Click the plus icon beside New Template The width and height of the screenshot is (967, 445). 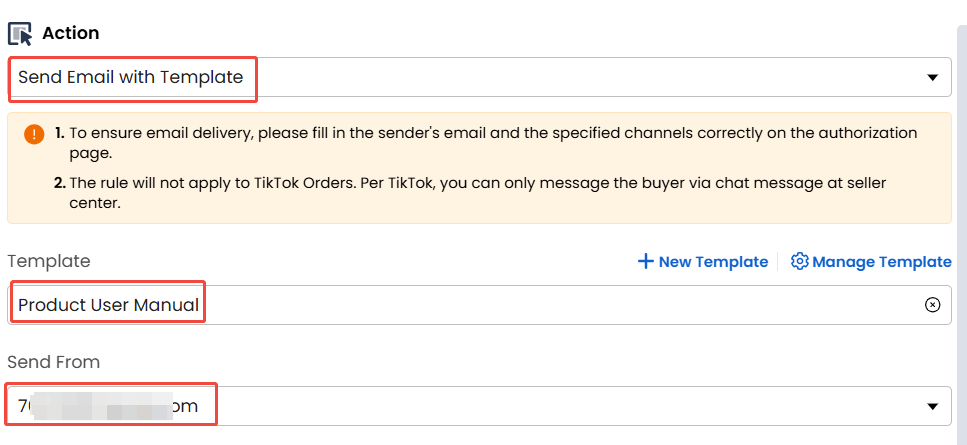click(x=645, y=261)
